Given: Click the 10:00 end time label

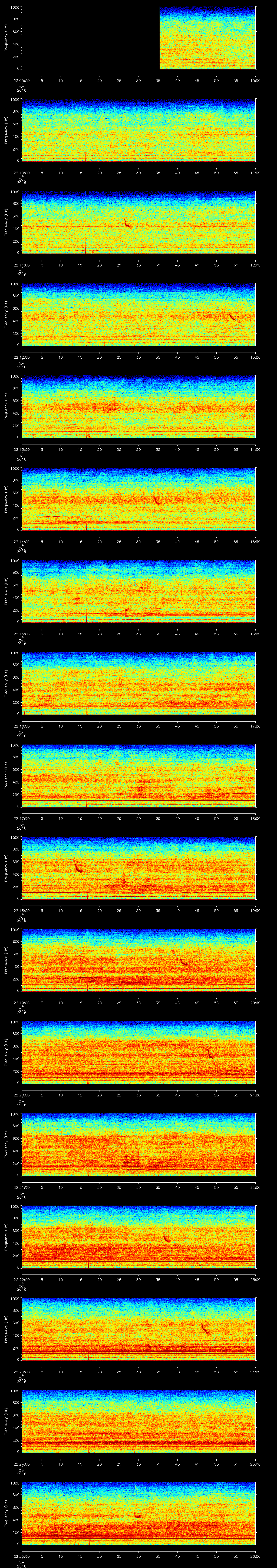Looking at the screenshot, I should (x=256, y=80).
